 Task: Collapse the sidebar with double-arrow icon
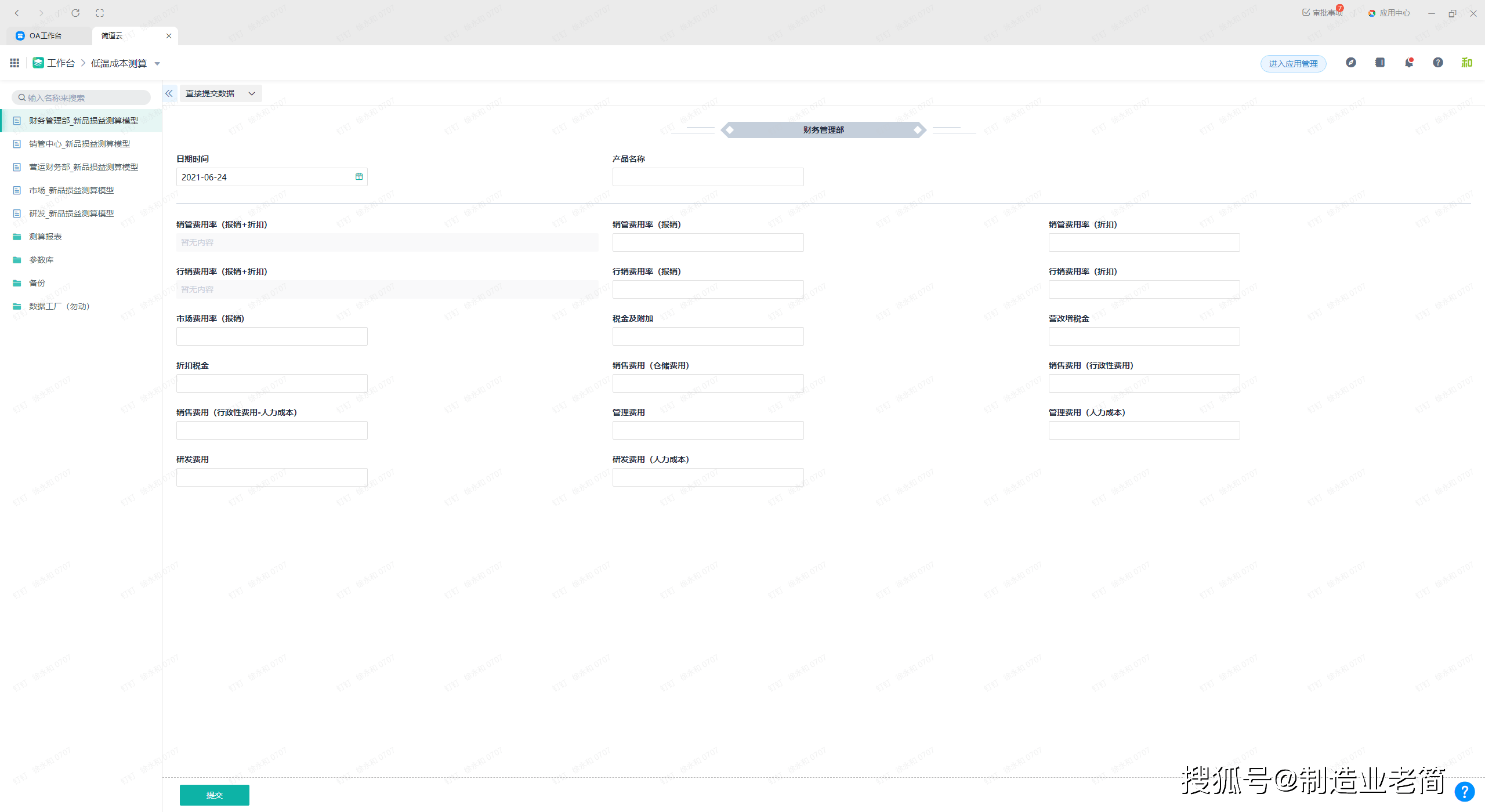[169, 93]
